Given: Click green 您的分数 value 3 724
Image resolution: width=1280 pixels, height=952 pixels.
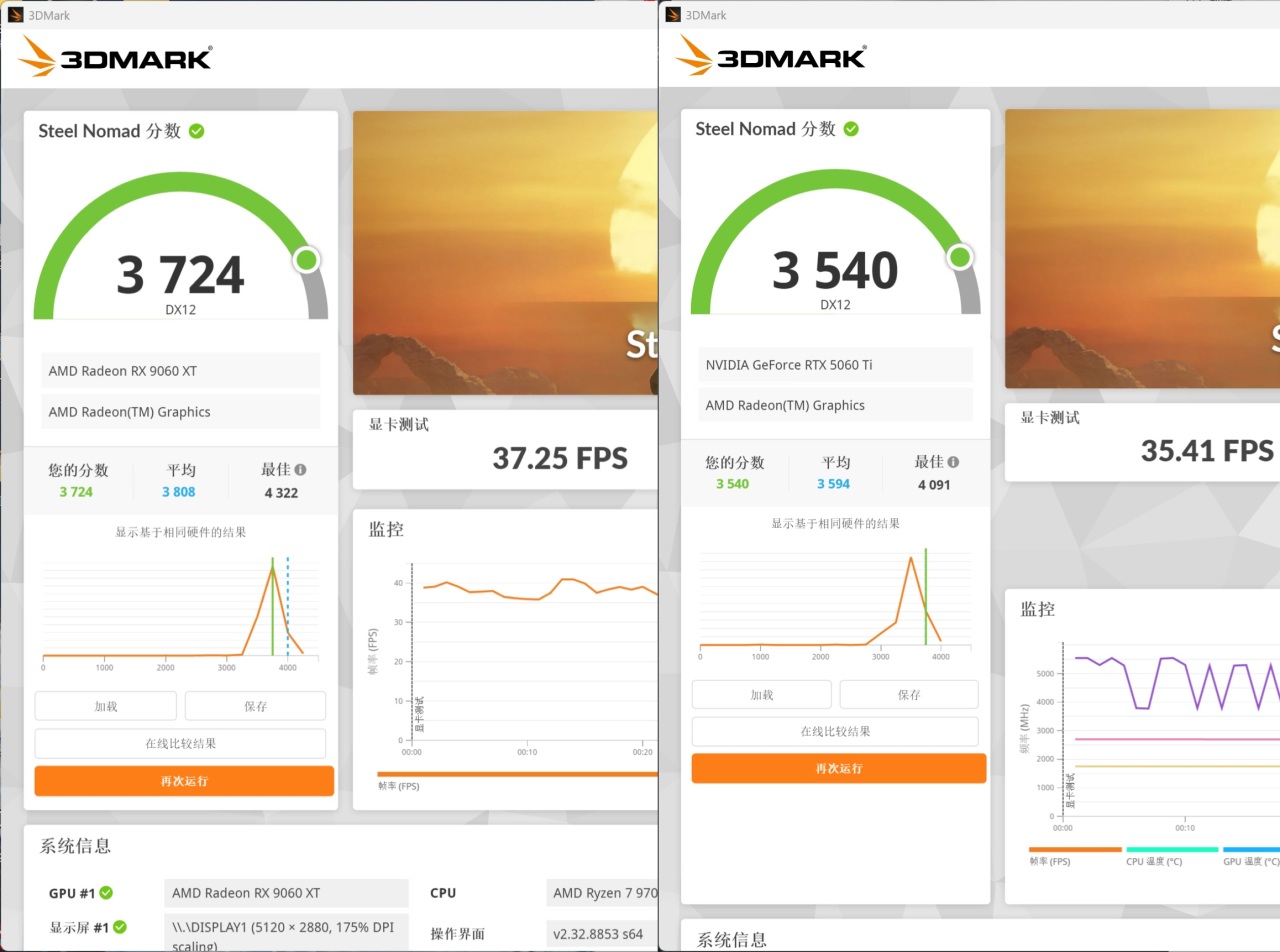Looking at the screenshot, I should [76, 492].
